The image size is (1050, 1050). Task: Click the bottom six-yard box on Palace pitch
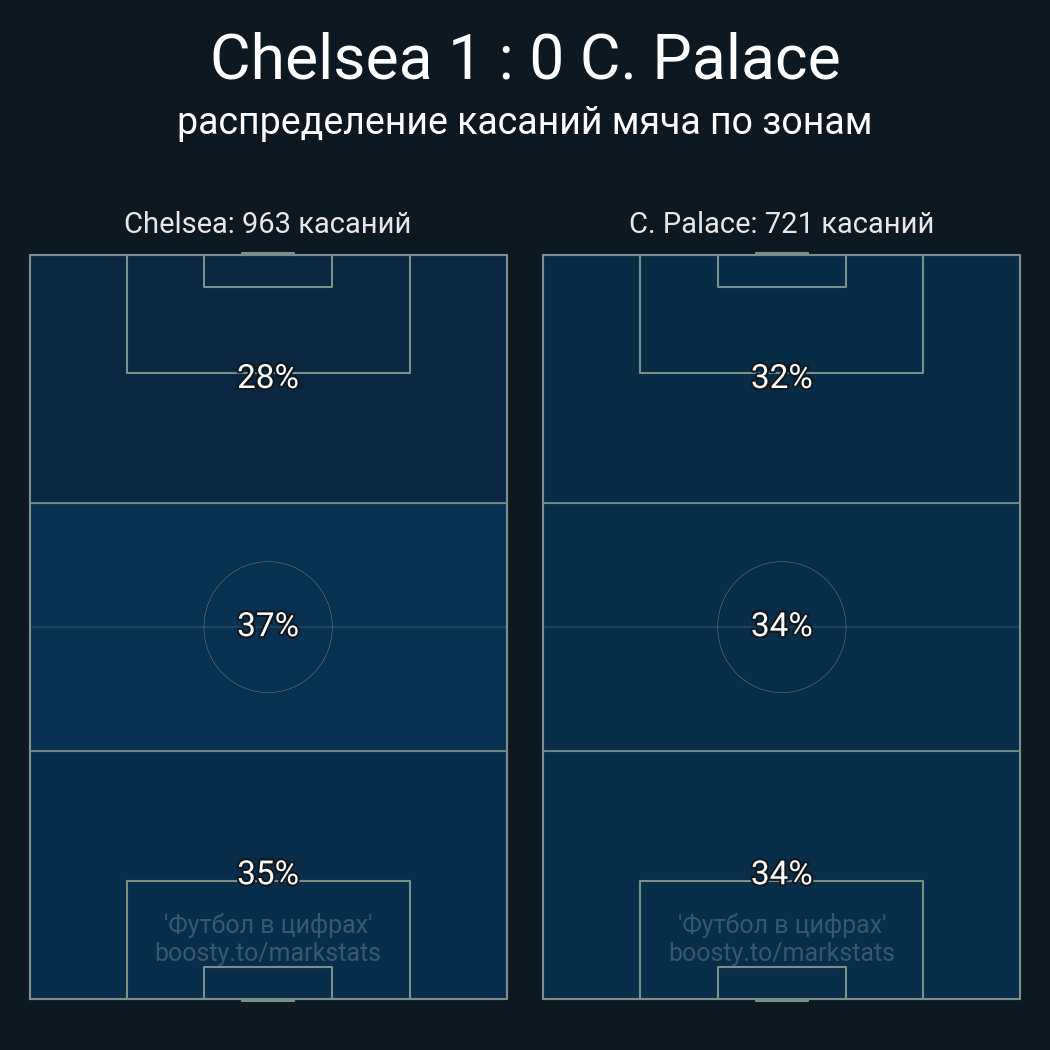coord(781,982)
